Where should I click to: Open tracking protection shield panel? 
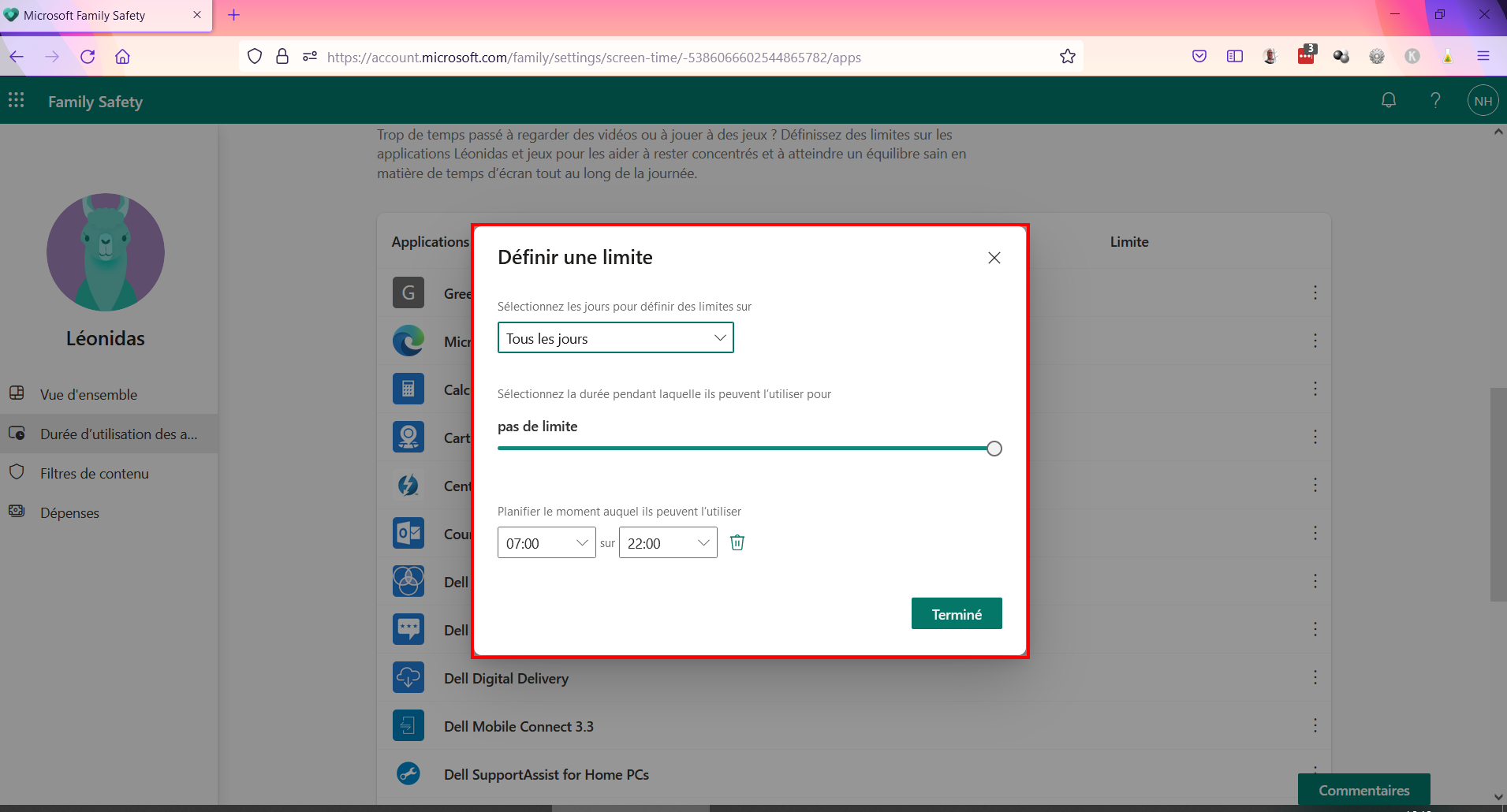pos(255,57)
